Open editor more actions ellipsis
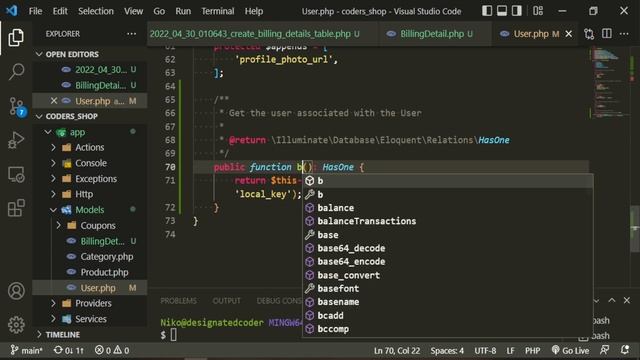The height and width of the screenshot is (360, 640). (x=624, y=34)
